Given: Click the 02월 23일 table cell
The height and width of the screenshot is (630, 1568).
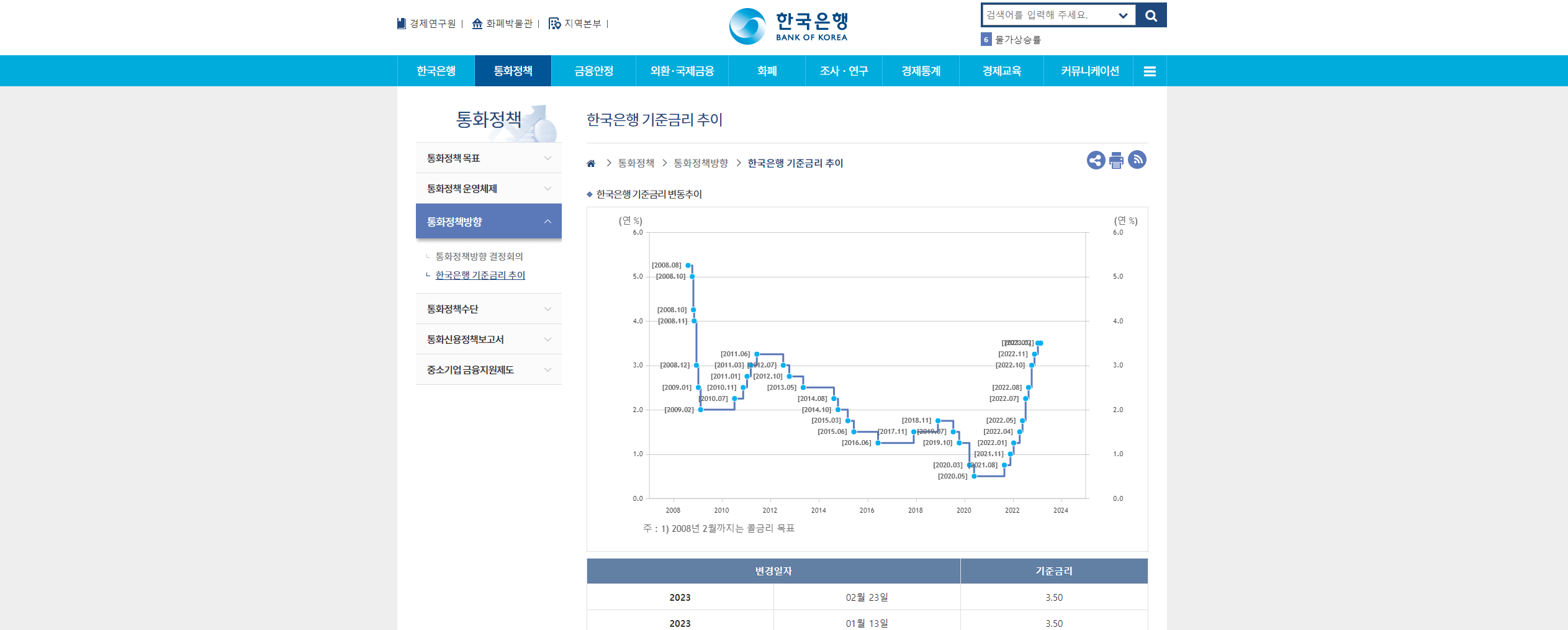Looking at the screenshot, I should 867,597.
